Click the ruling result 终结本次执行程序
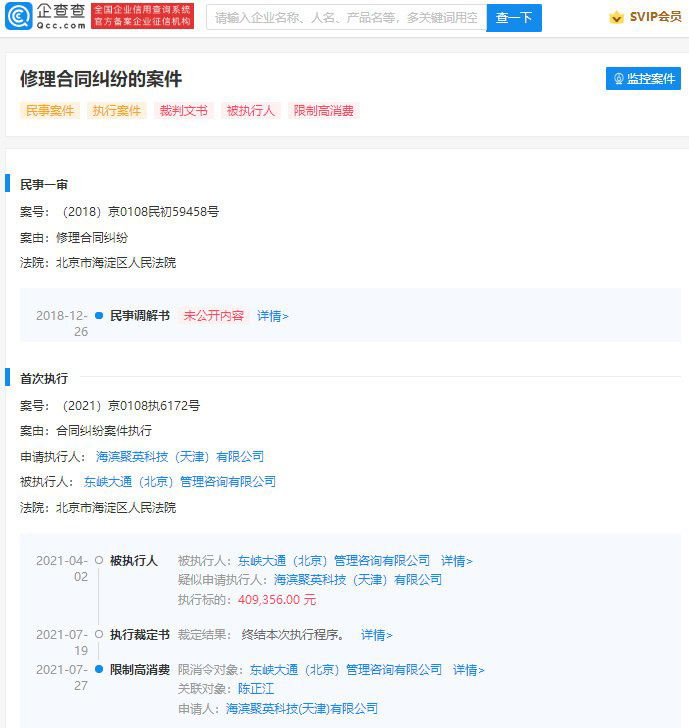 tap(293, 635)
